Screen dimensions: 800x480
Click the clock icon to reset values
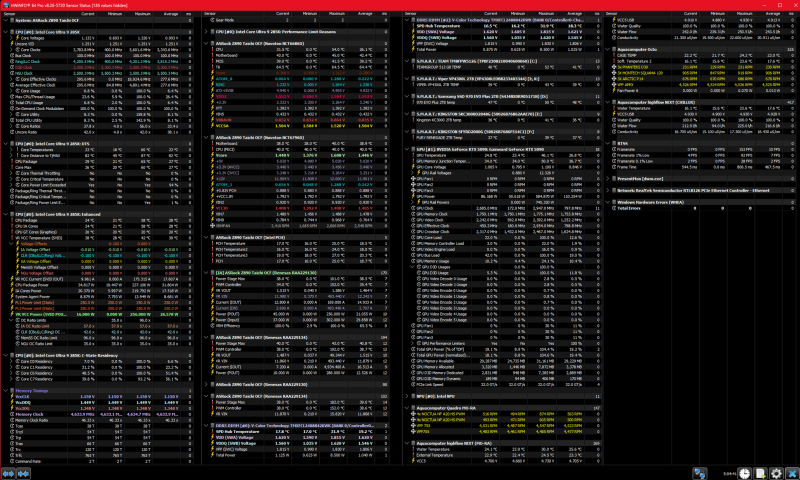click(744, 473)
